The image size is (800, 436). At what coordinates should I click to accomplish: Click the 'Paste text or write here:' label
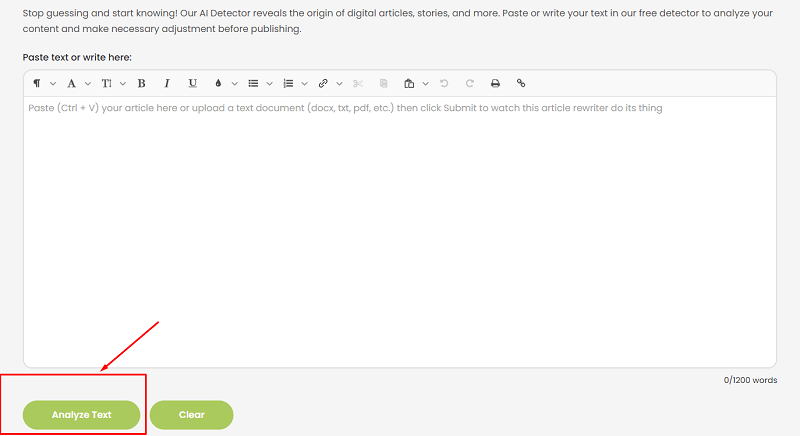tap(77, 57)
